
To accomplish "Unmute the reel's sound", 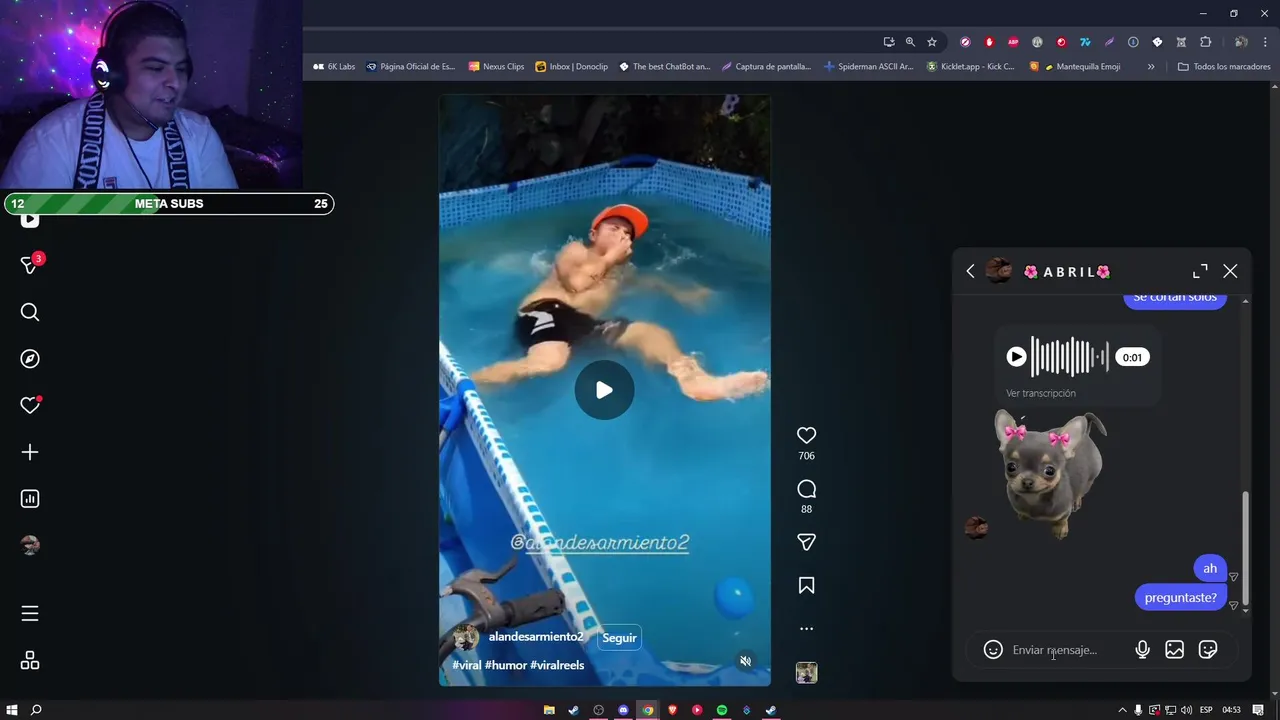I will [745, 661].
